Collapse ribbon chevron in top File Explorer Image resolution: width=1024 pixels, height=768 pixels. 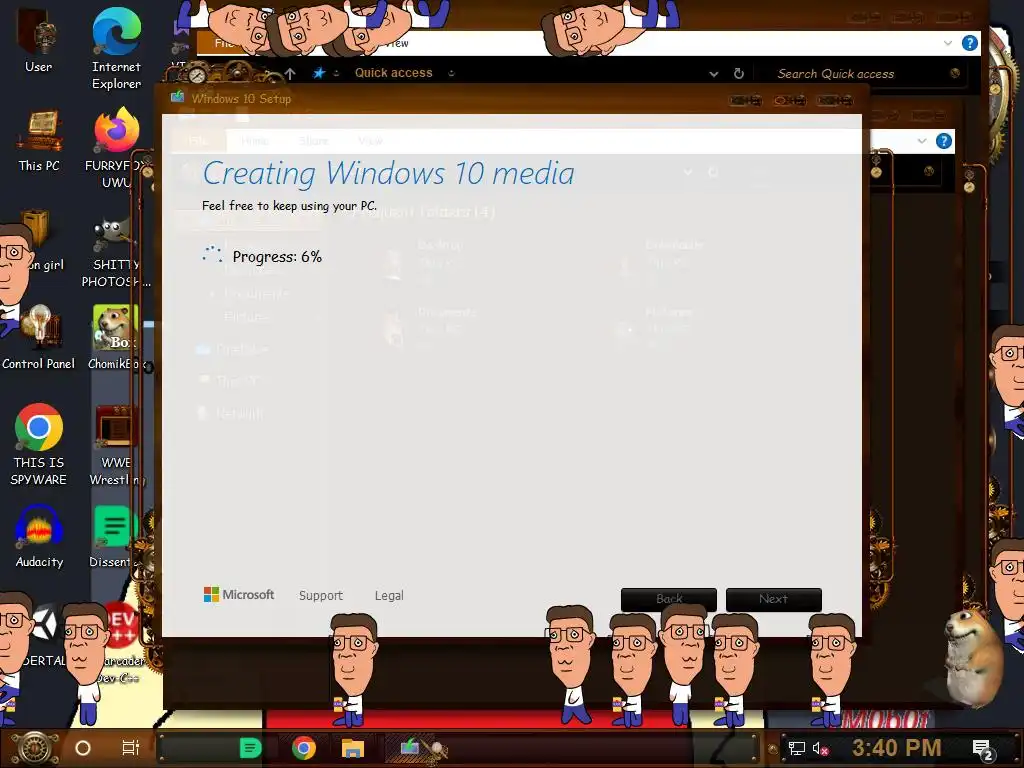948,44
